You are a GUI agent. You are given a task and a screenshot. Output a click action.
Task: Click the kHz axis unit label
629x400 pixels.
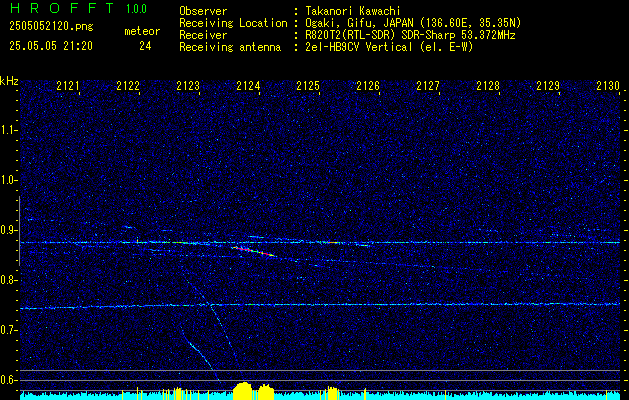point(9,81)
